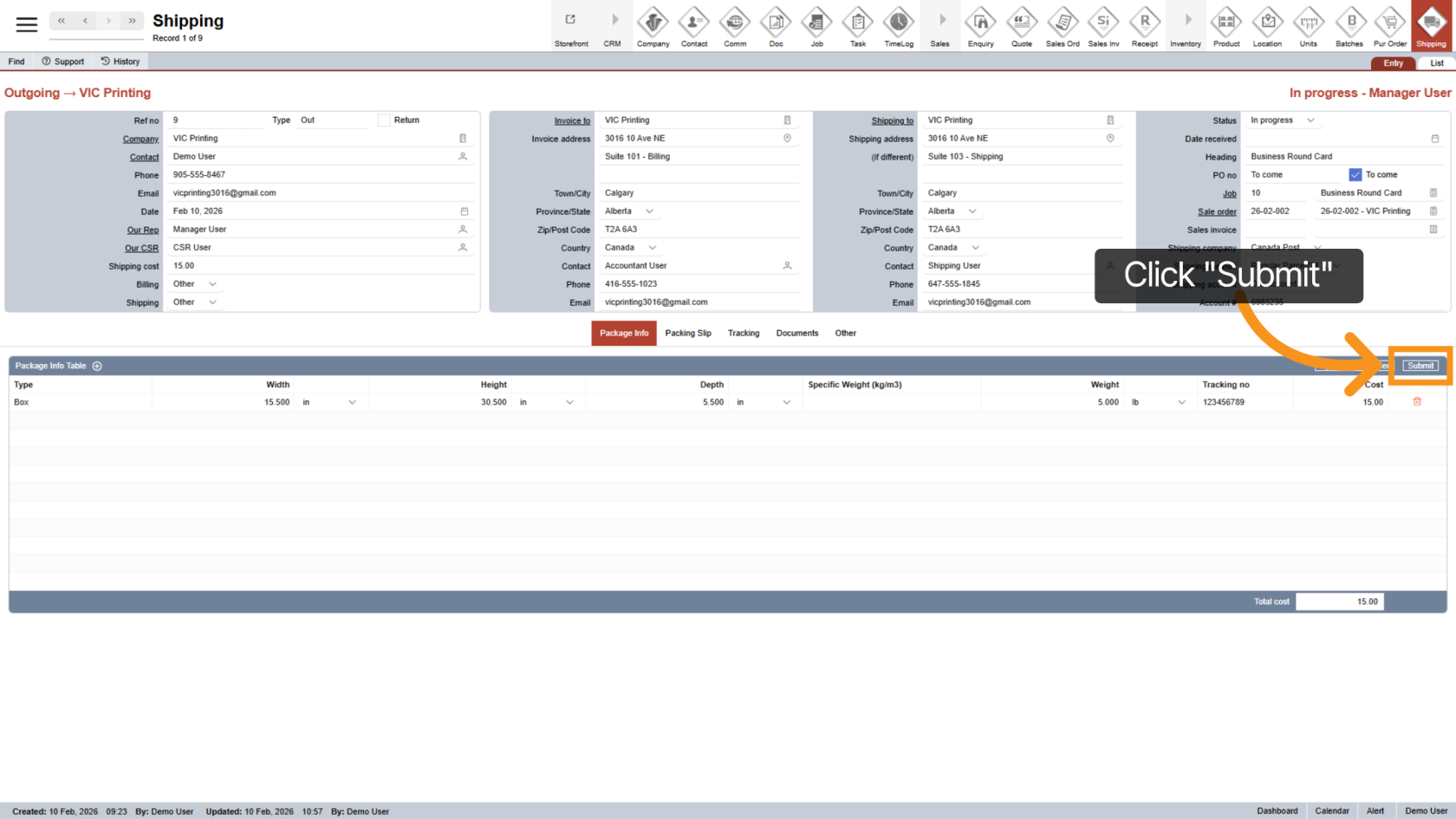Enable the Return checkbox

pyautogui.click(x=384, y=120)
